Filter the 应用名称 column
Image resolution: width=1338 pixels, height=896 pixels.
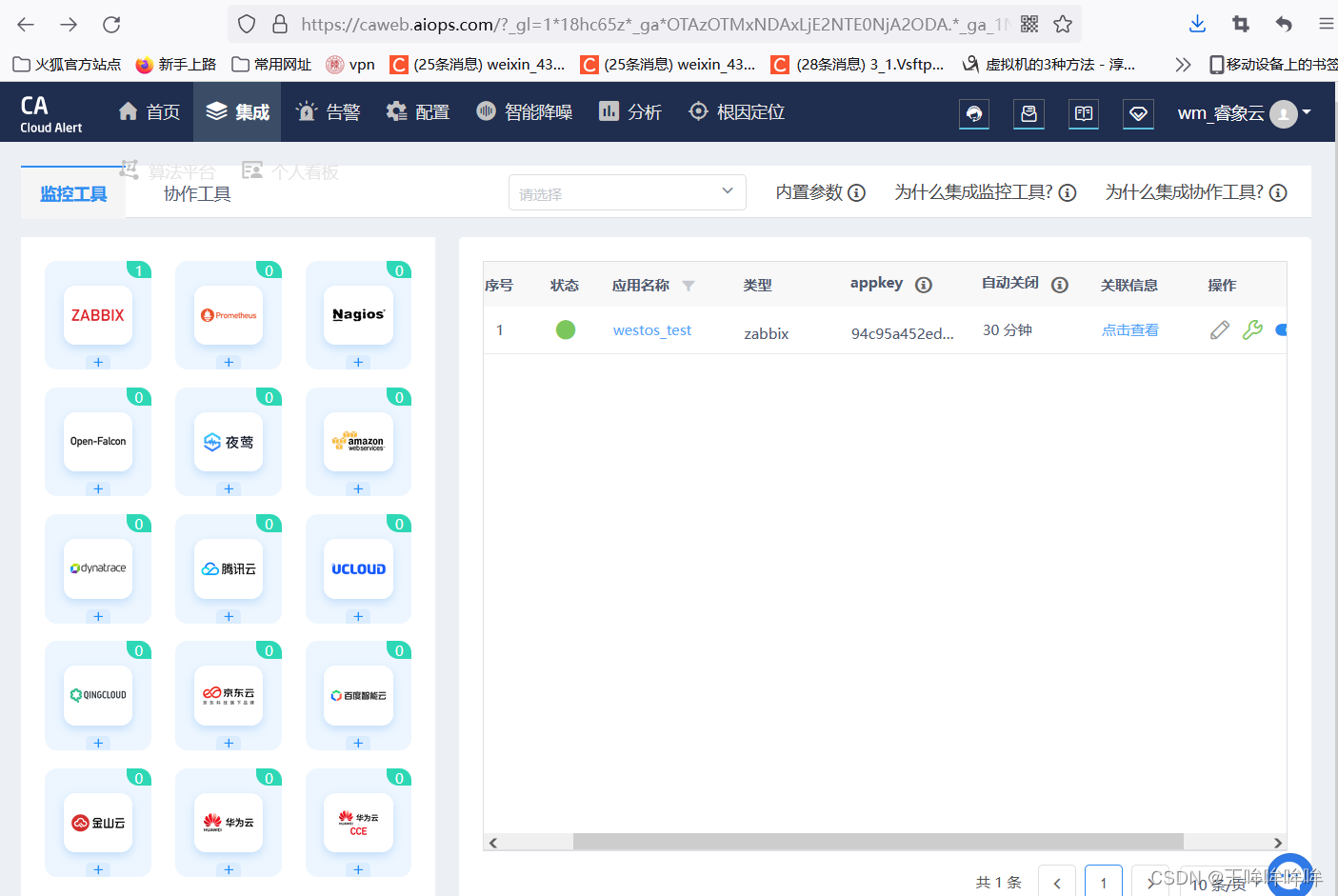[x=689, y=286]
